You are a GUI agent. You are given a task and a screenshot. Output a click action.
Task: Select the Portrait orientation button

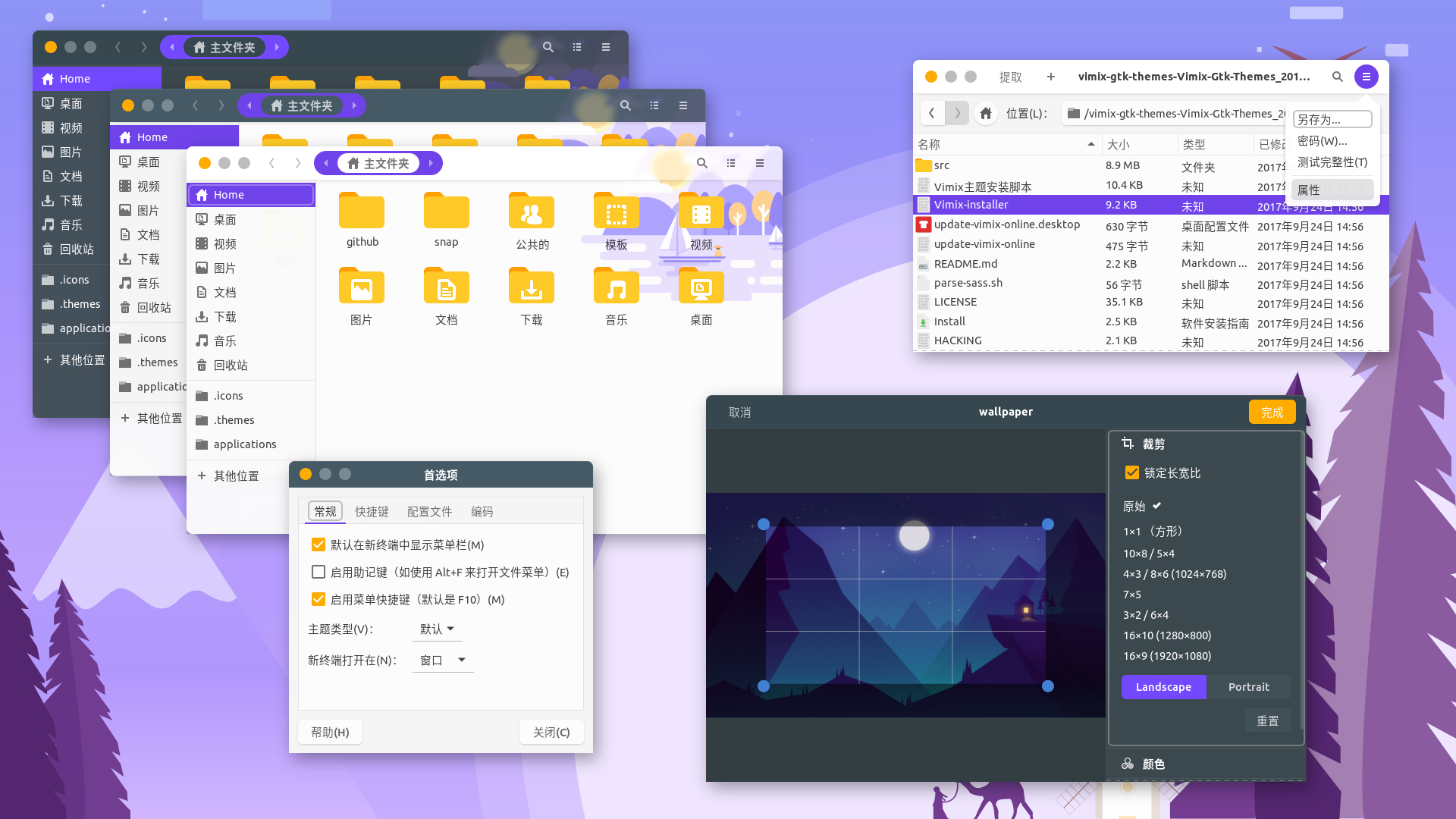point(1248,686)
